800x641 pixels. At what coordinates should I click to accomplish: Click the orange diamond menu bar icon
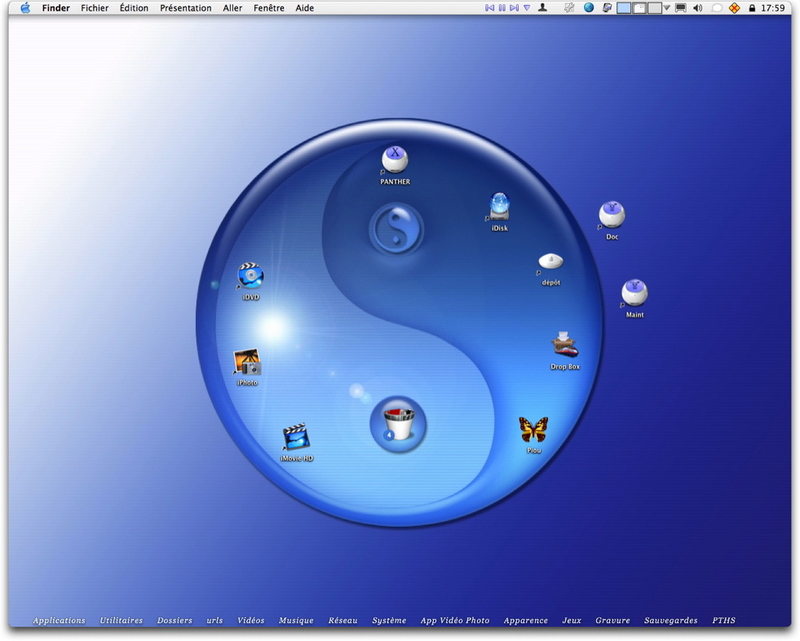[734, 8]
